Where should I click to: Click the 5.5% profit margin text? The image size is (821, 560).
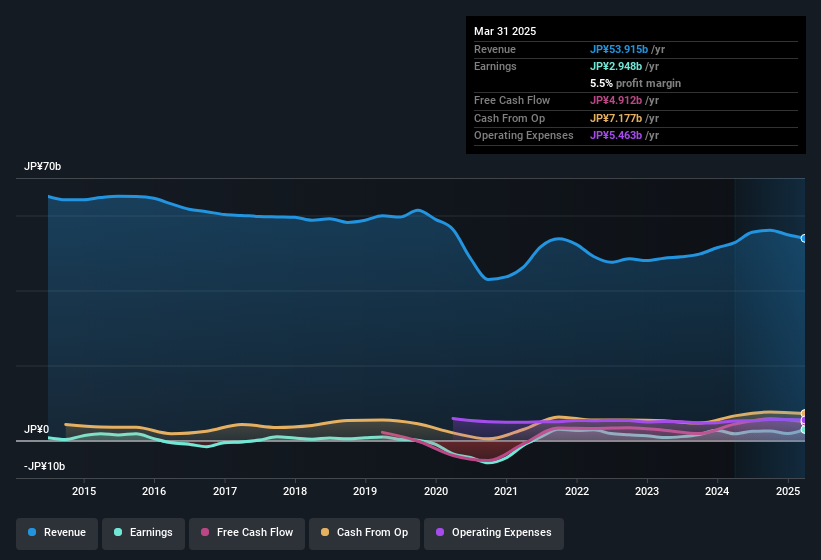[636, 83]
